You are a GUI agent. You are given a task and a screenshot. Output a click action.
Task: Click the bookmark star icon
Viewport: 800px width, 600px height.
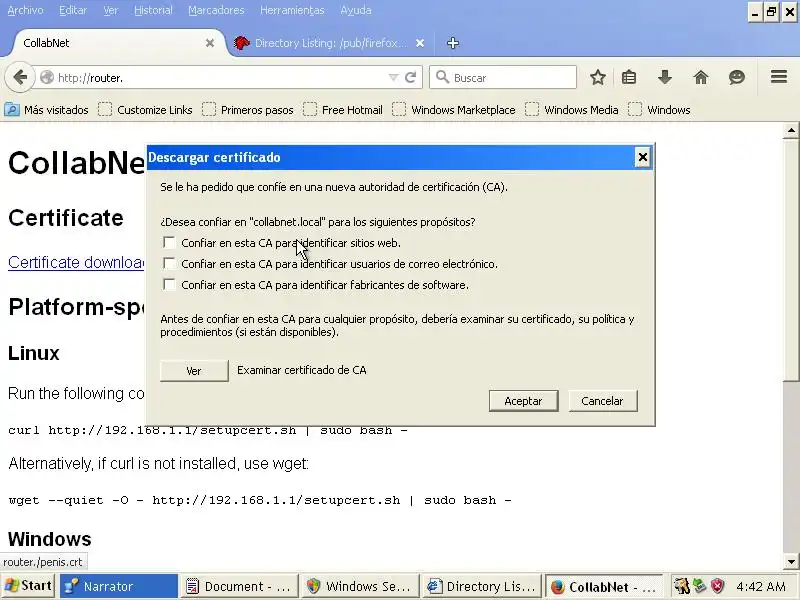pos(597,78)
